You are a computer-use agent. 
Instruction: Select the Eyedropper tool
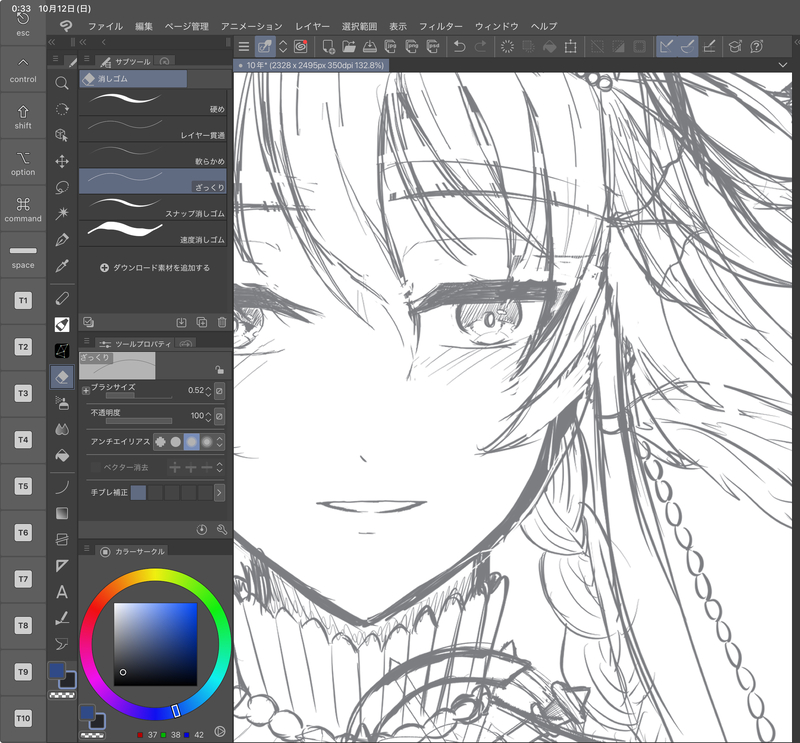coord(62,265)
